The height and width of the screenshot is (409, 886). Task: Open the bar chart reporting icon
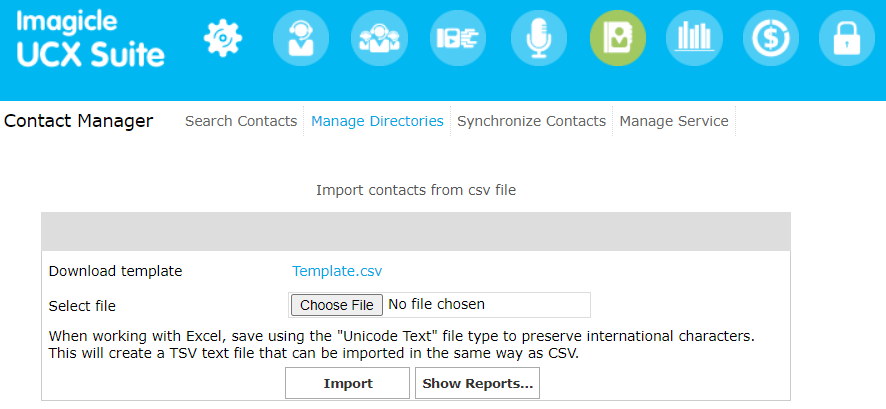pos(694,38)
